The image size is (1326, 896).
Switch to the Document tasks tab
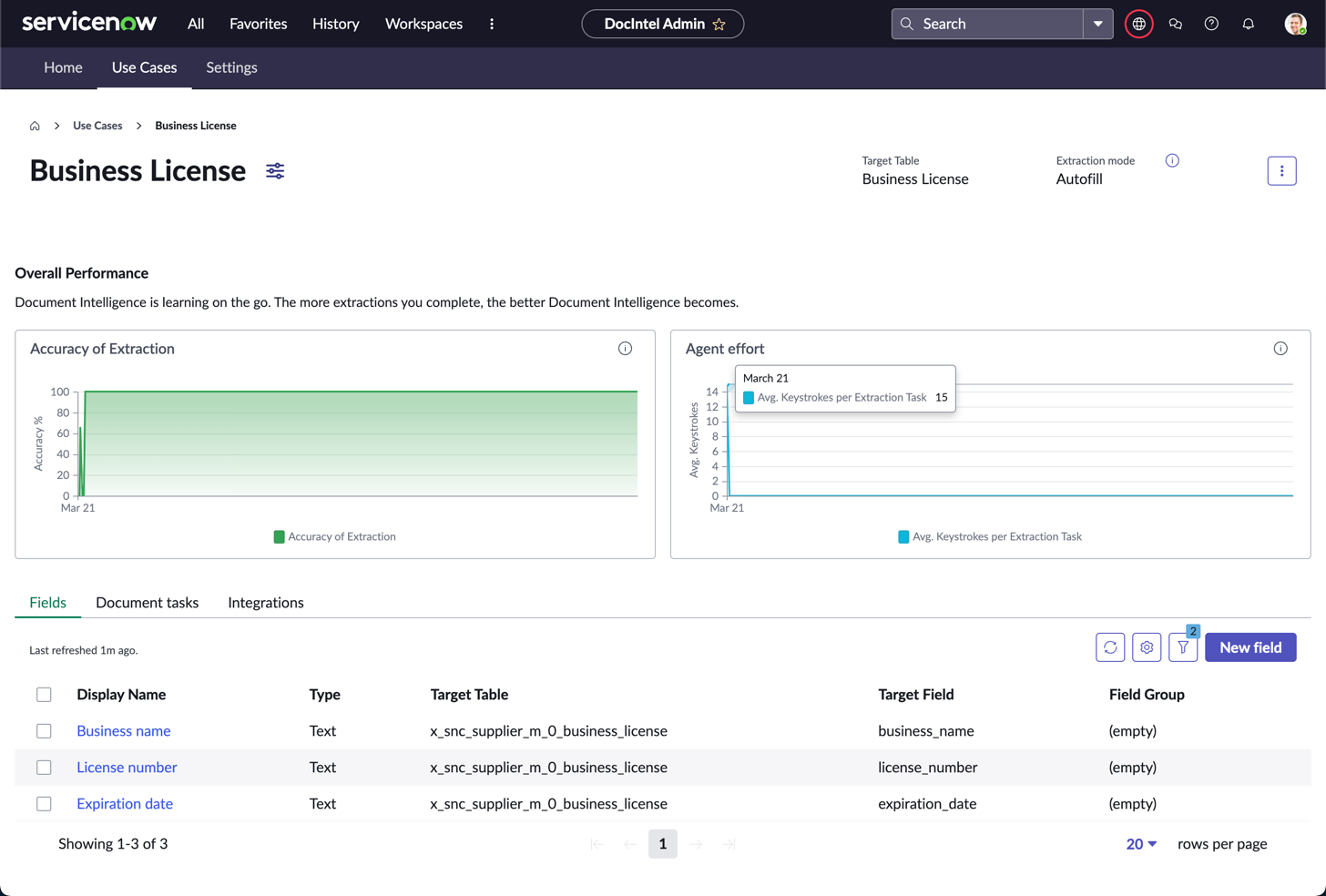click(147, 603)
